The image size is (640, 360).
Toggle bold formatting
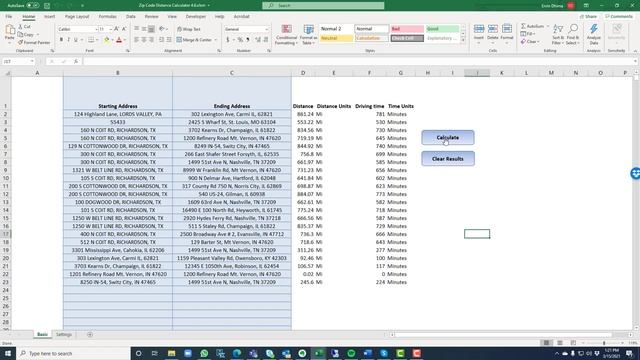pyautogui.click(x=61, y=40)
